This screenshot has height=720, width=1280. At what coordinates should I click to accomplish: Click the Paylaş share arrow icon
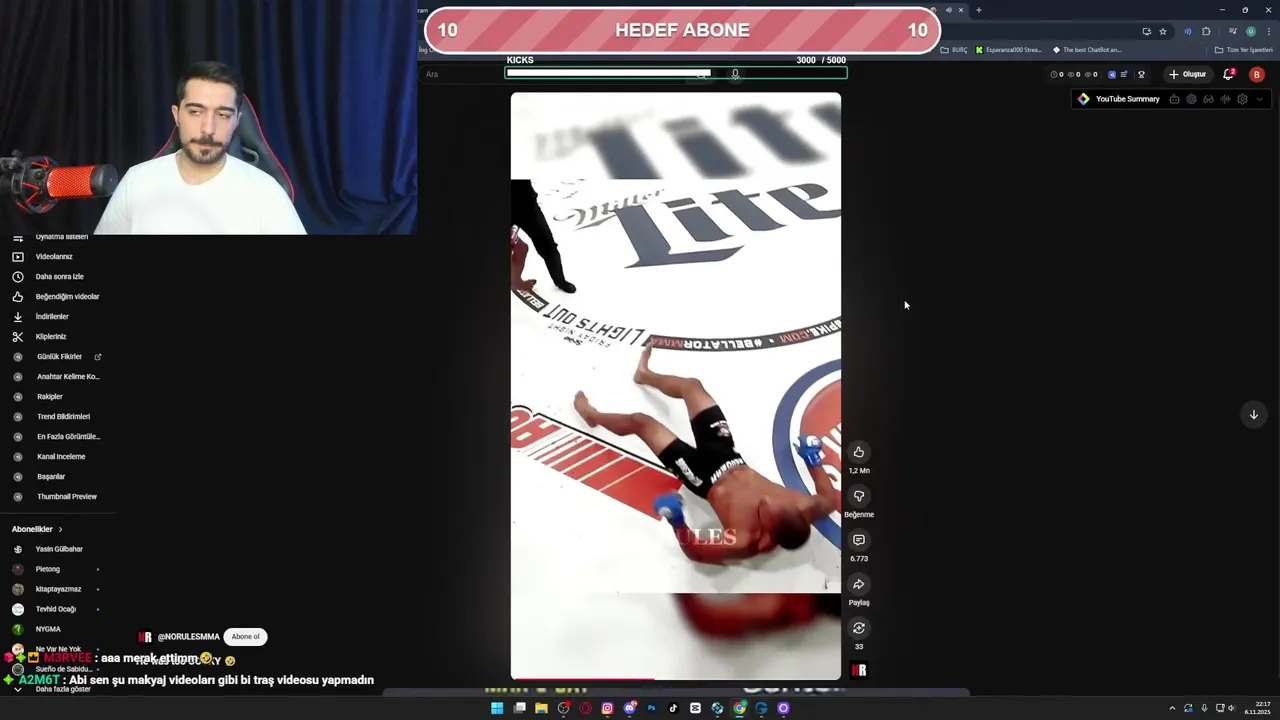point(858,584)
